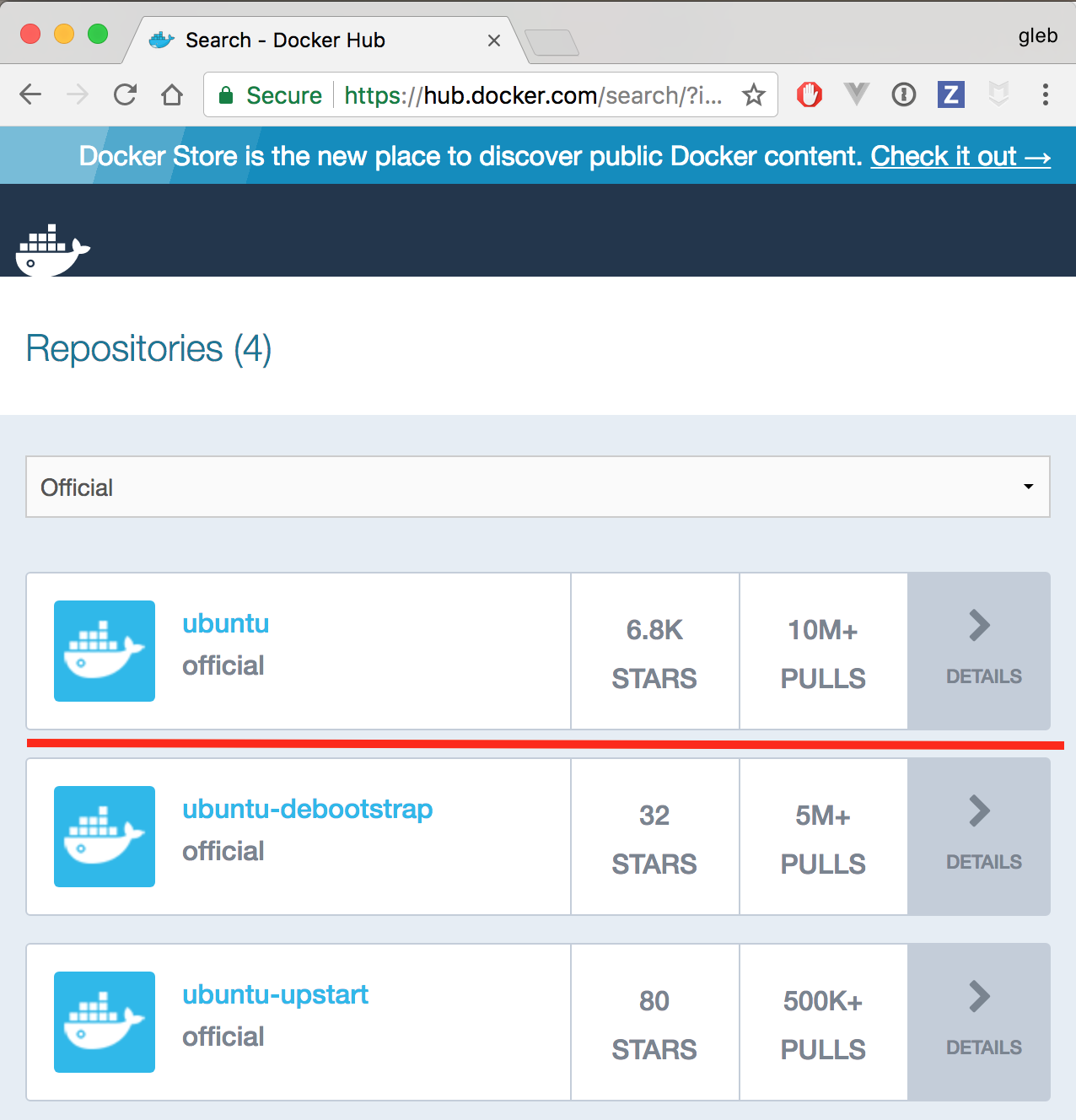
Task: Click the official label under ubuntu-debootstrap
Action: click(223, 851)
